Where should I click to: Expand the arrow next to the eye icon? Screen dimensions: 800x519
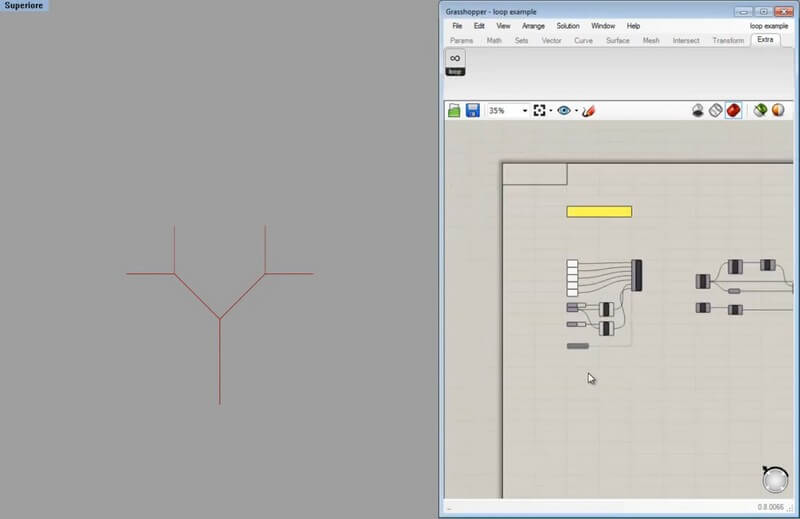pyautogui.click(x=576, y=111)
